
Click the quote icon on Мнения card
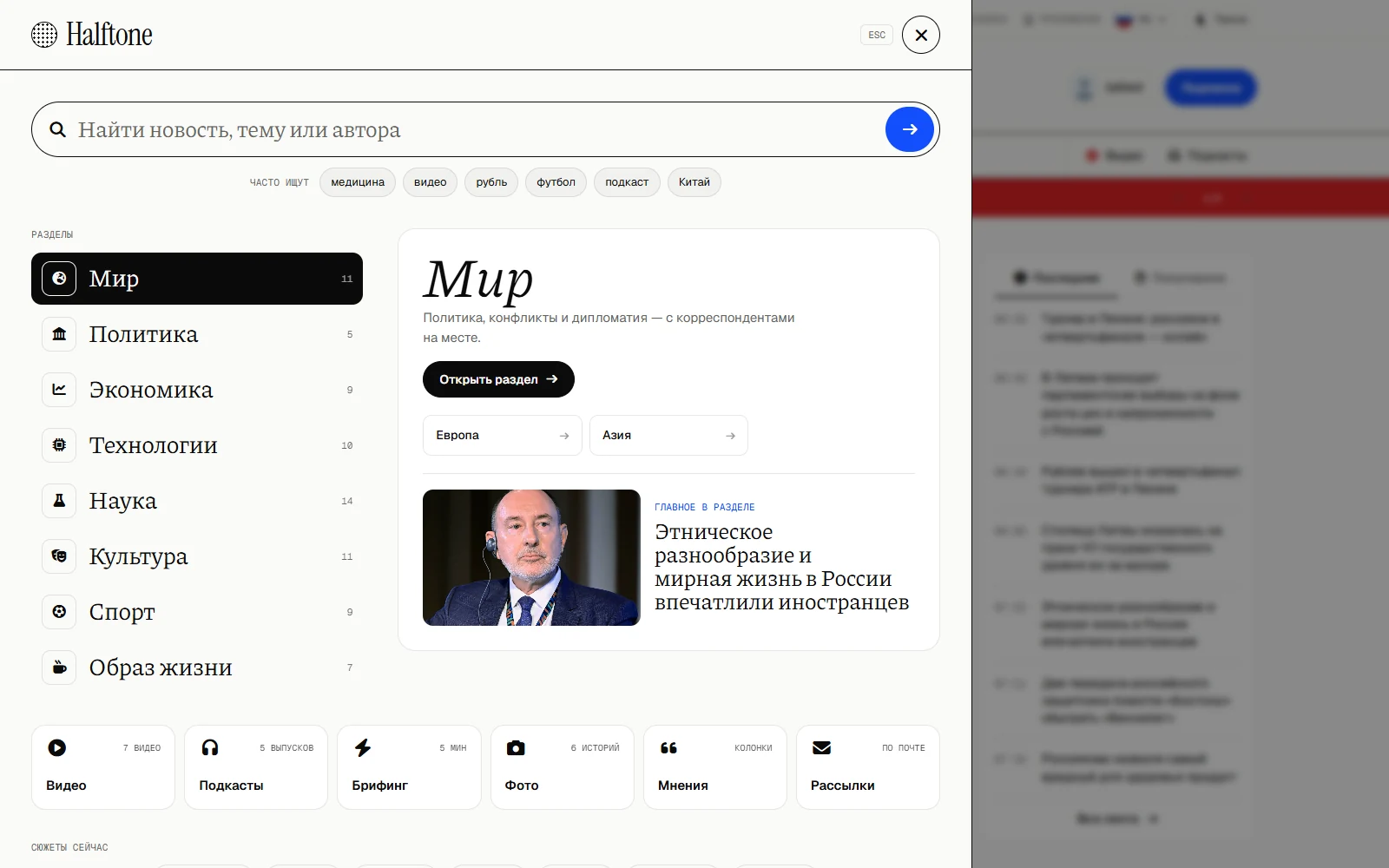[x=668, y=747]
